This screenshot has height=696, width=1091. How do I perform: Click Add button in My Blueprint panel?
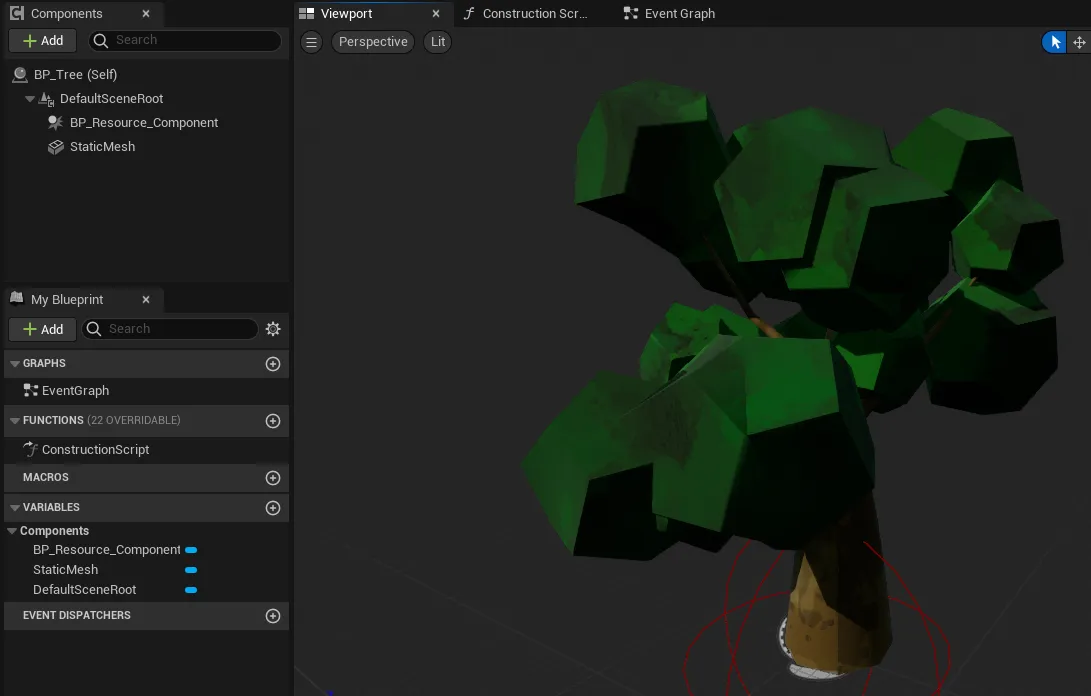[x=42, y=329]
